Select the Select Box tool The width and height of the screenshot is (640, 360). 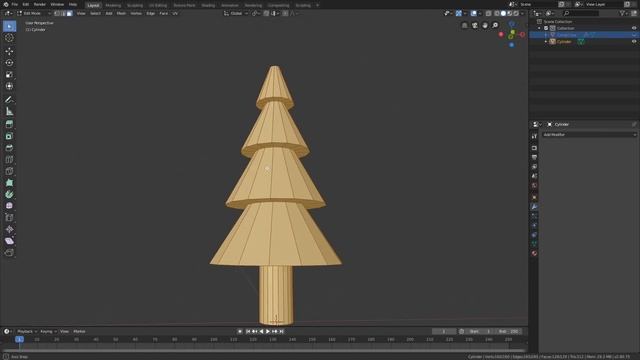[9, 26]
